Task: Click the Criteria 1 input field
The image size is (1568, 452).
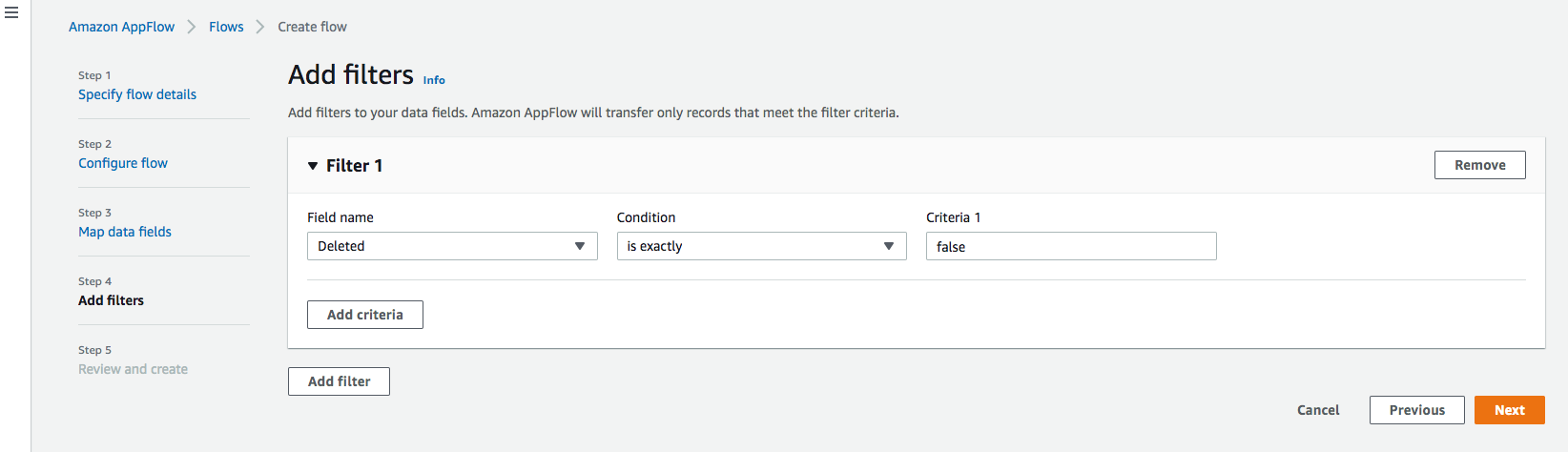Action: (1070, 246)
